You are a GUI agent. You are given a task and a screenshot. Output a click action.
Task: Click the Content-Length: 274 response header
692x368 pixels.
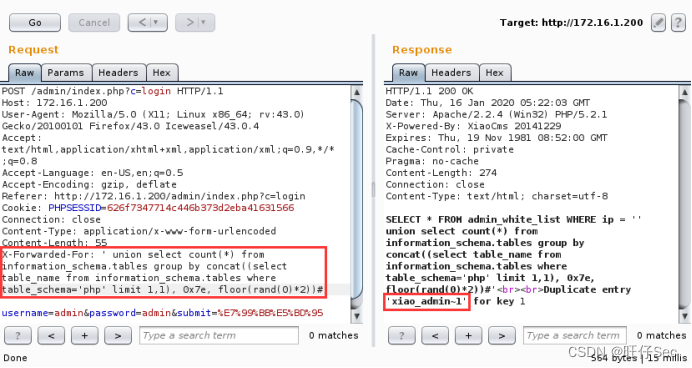click(441, 173)
